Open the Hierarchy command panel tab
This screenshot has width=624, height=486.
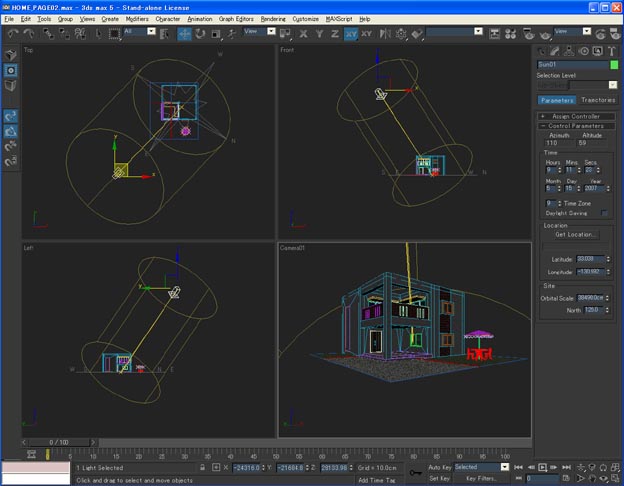569,51
